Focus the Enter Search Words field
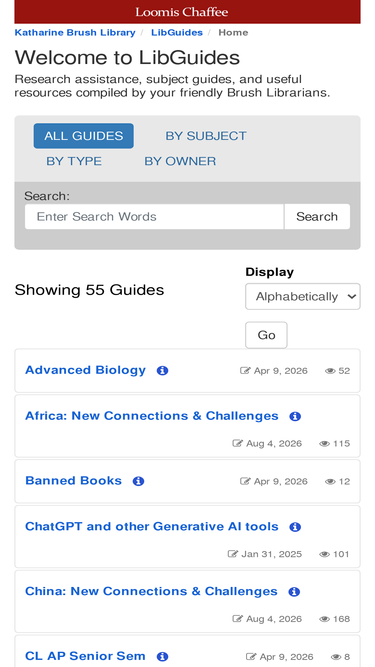The image size is (375, 667). 154,217
